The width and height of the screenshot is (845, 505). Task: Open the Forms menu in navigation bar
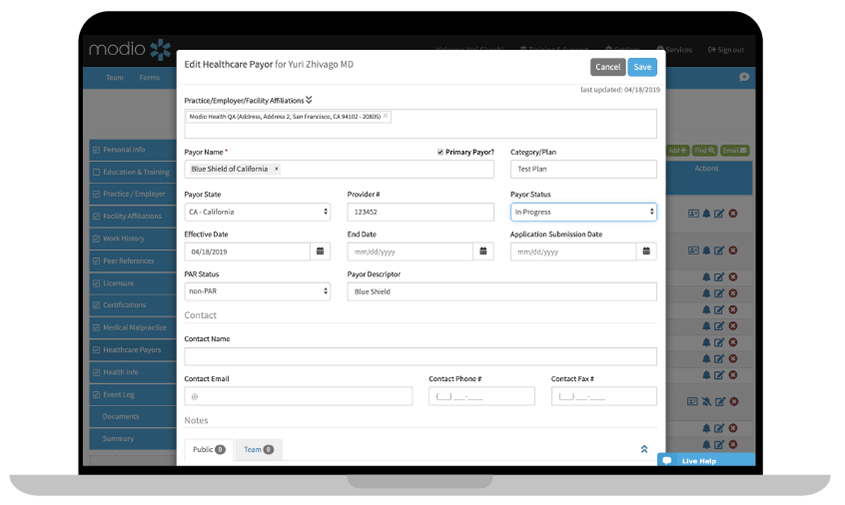pos(149,78)
